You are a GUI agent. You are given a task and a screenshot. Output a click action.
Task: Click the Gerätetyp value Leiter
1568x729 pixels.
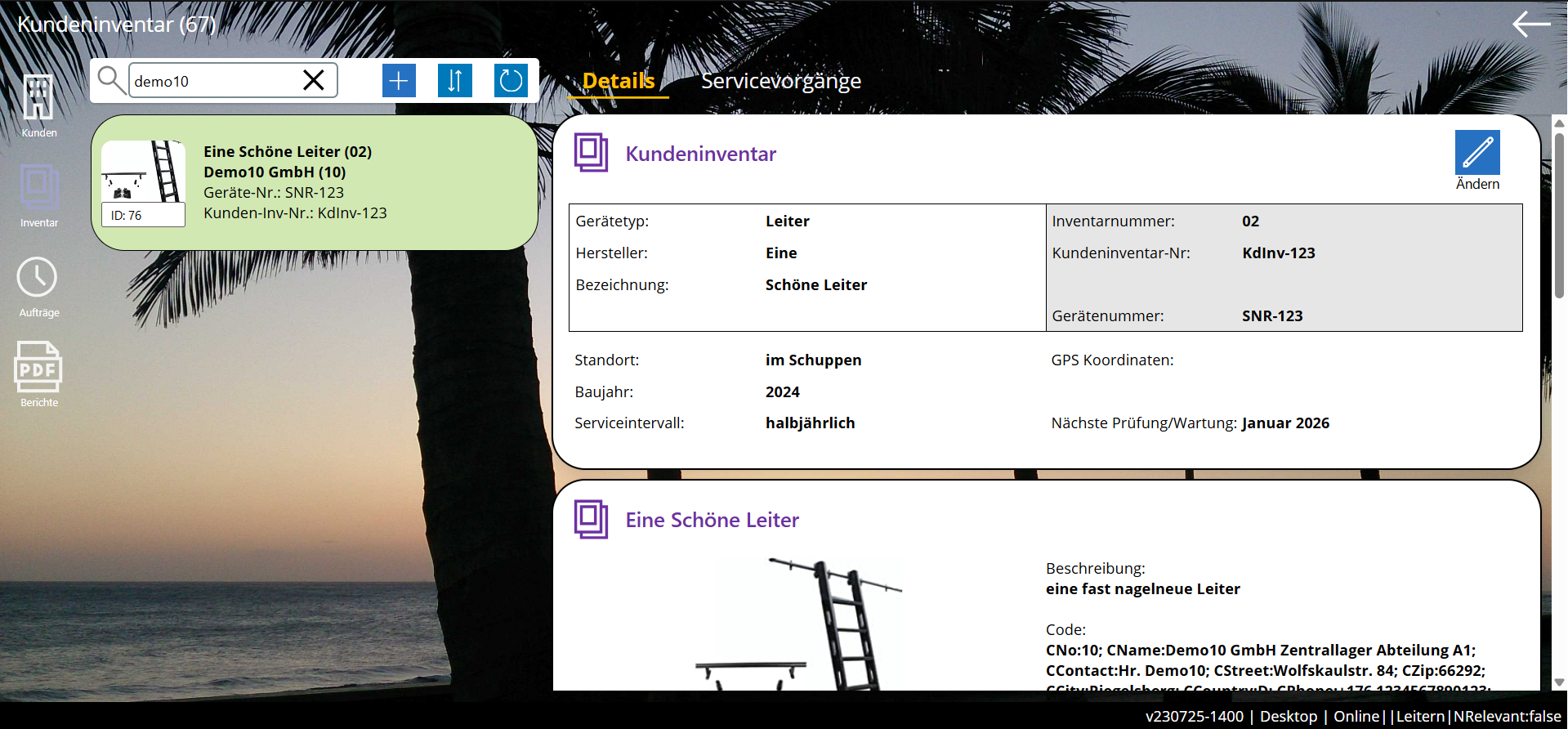788,221
